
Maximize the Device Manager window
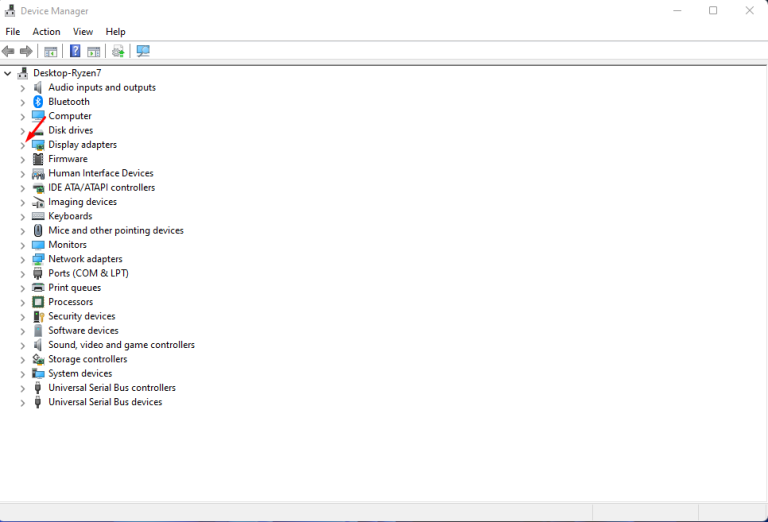[x=713, y=10]
